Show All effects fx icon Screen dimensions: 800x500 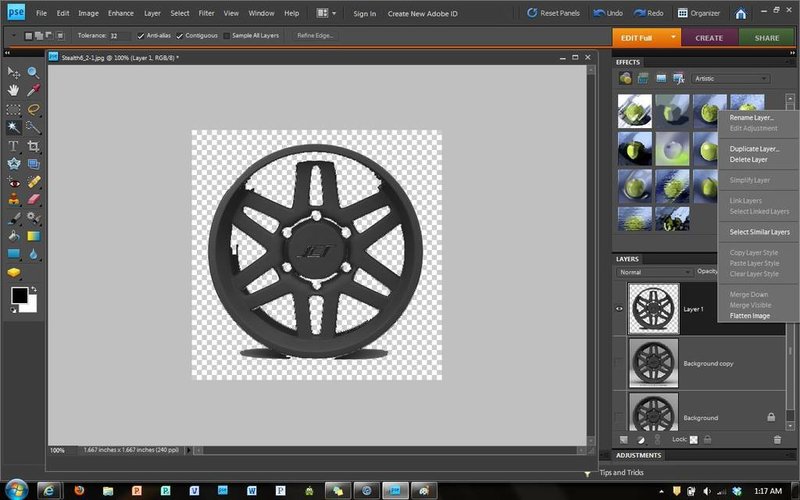[x=679, y=78]
